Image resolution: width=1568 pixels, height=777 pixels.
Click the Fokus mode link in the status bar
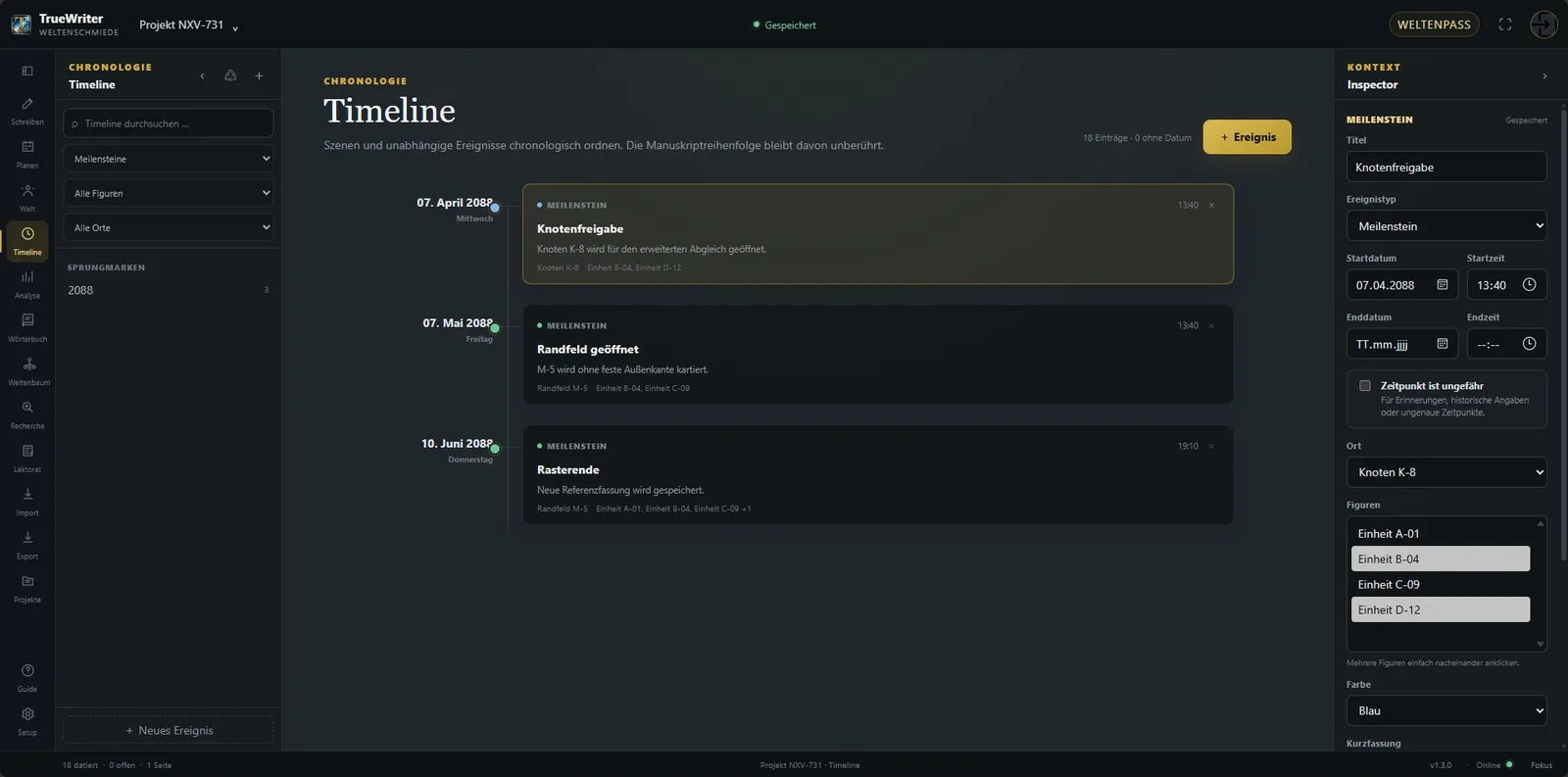(1542, 765)
